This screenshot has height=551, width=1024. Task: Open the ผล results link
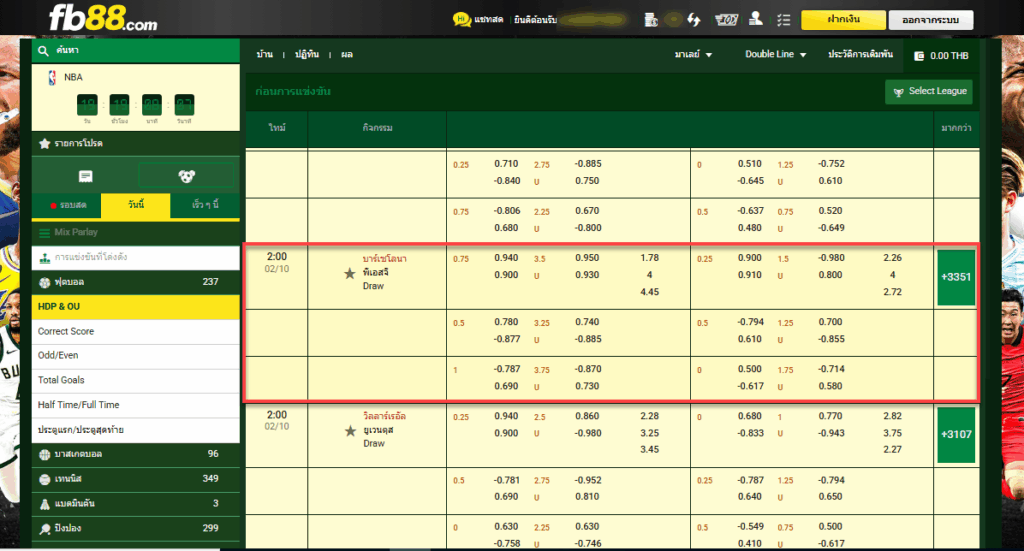(347, 55)
